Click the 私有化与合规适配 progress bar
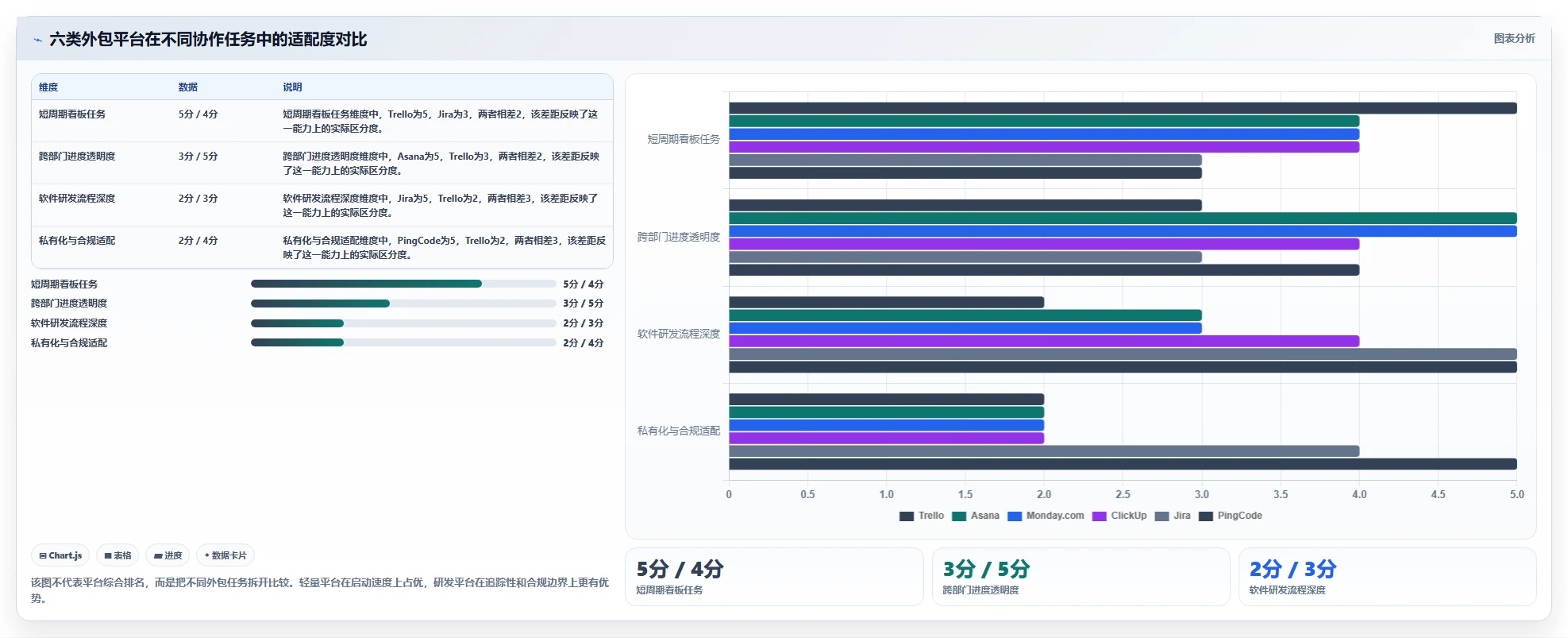Screen dimensions: 1568x638 point(403,343)
